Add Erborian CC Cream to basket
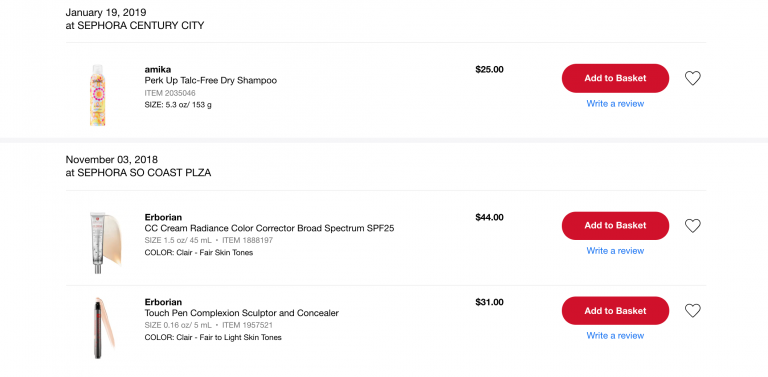Viewport: 768px width, 377px height. [x=615, y=226]
